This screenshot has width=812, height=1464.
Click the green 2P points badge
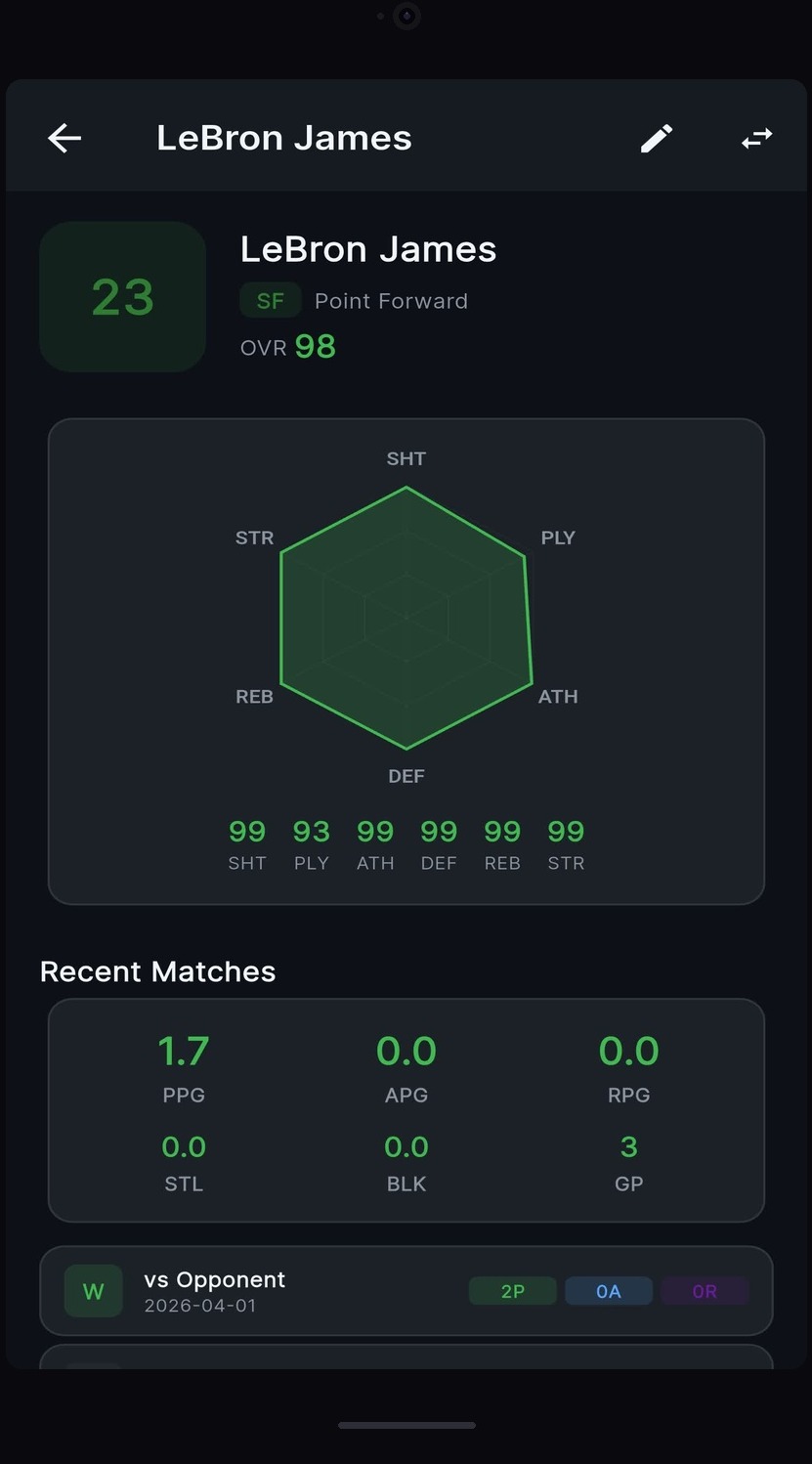tap(512, 1290)
